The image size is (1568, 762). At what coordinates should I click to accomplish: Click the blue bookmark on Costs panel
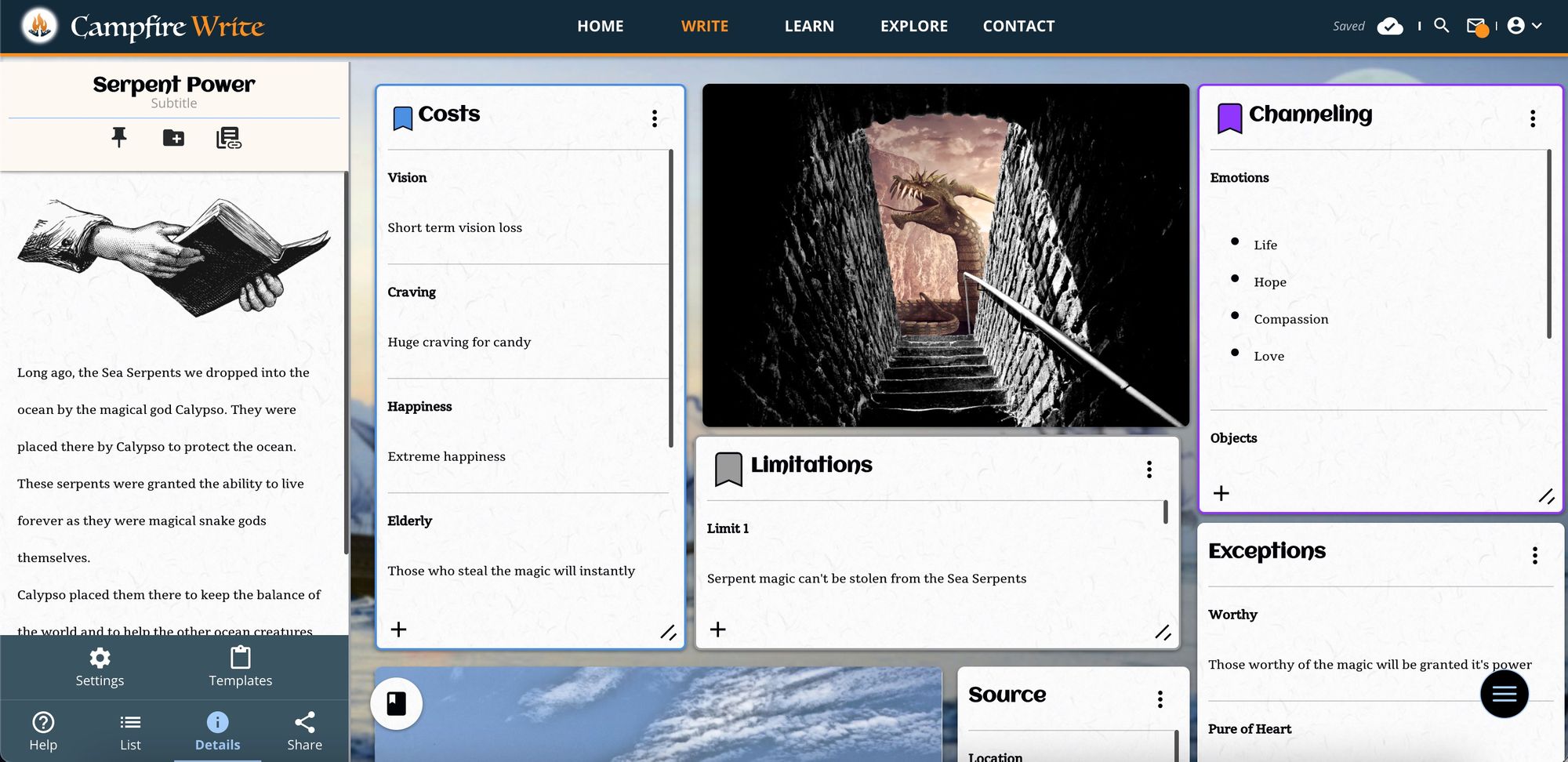click(x=402, y=118)
